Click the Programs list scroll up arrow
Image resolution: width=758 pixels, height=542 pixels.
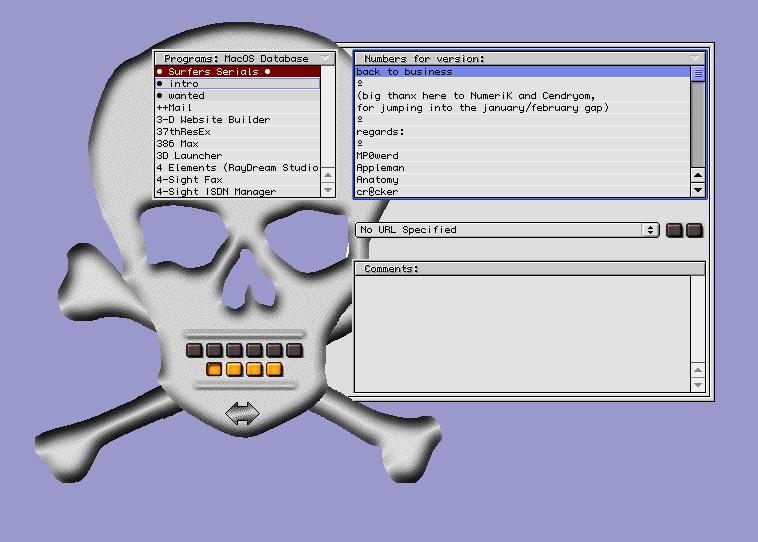[328, 175]
